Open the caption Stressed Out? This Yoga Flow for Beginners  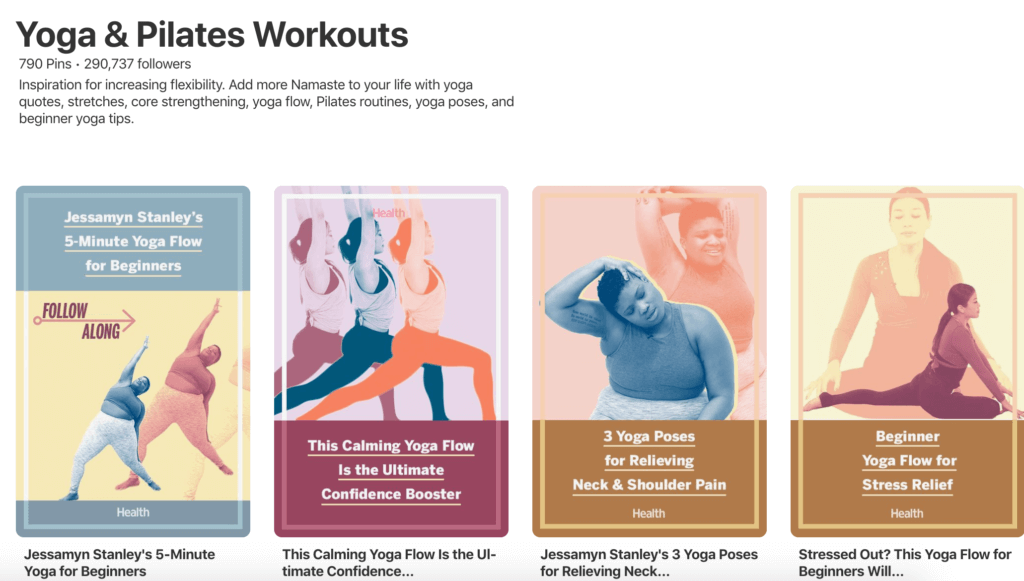click(904, 563)
